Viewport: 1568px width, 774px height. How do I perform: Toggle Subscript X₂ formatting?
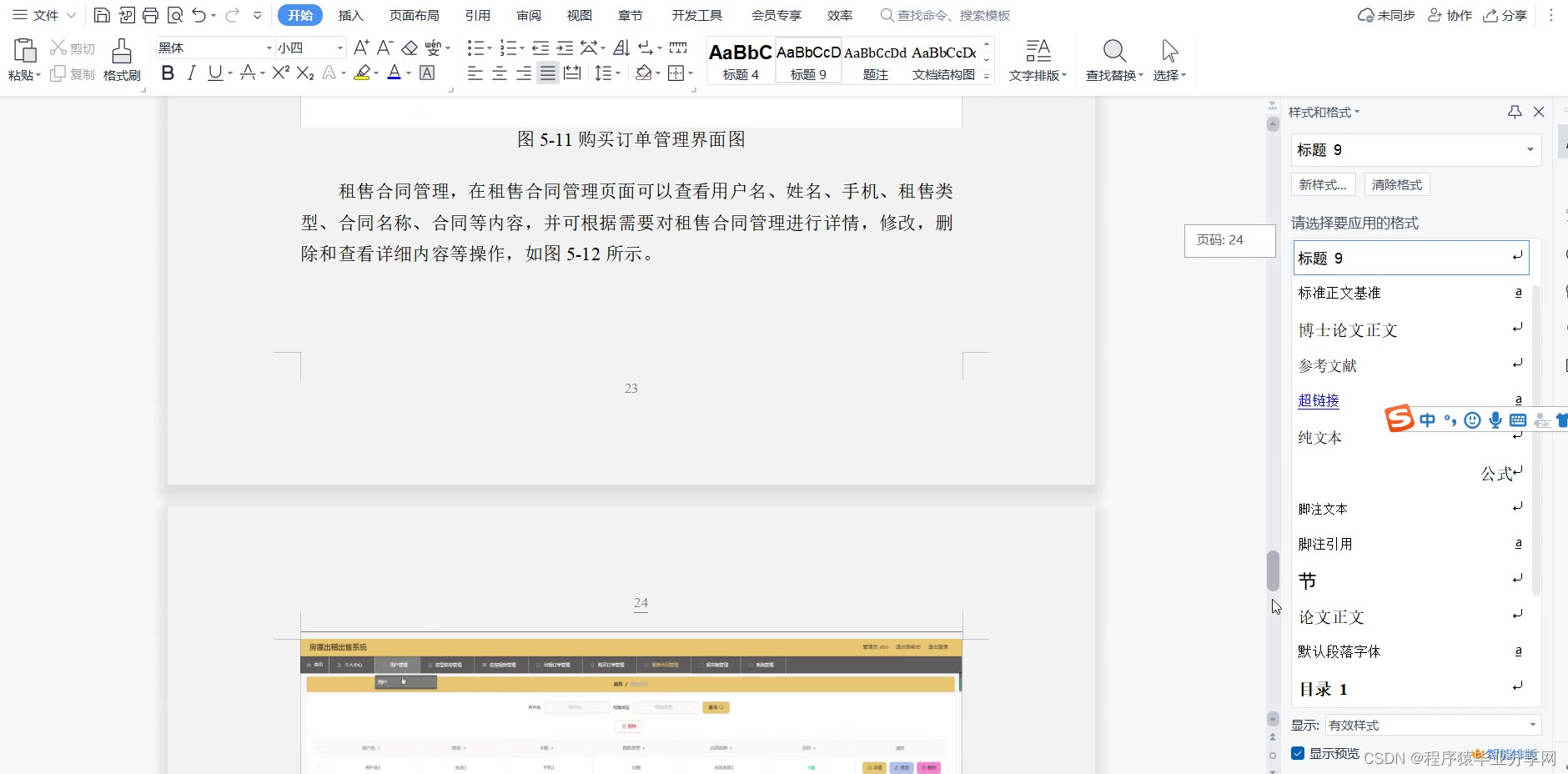click(305, 73)
